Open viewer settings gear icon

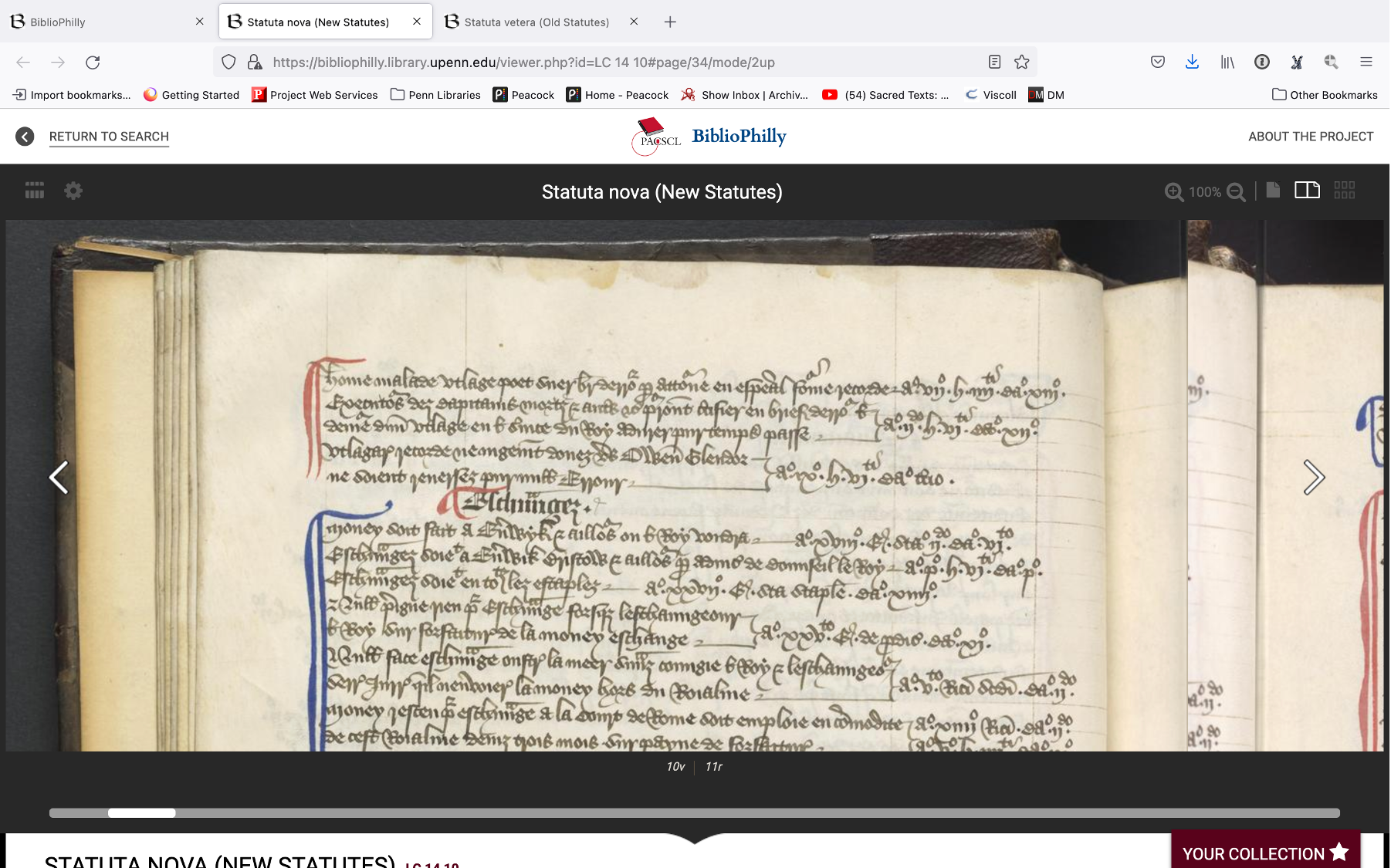pos(73,191)
